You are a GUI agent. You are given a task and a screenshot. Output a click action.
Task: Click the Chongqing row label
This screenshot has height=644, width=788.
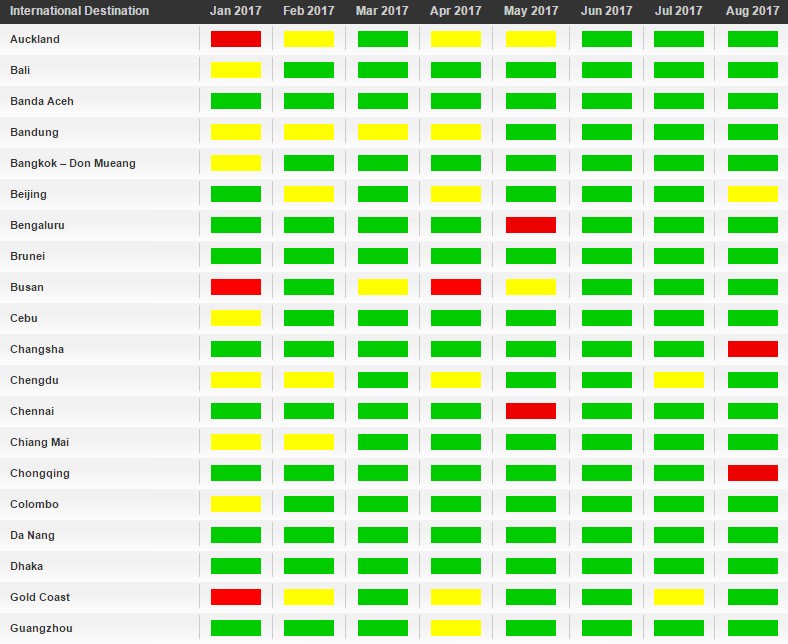(x=40, y=473)
